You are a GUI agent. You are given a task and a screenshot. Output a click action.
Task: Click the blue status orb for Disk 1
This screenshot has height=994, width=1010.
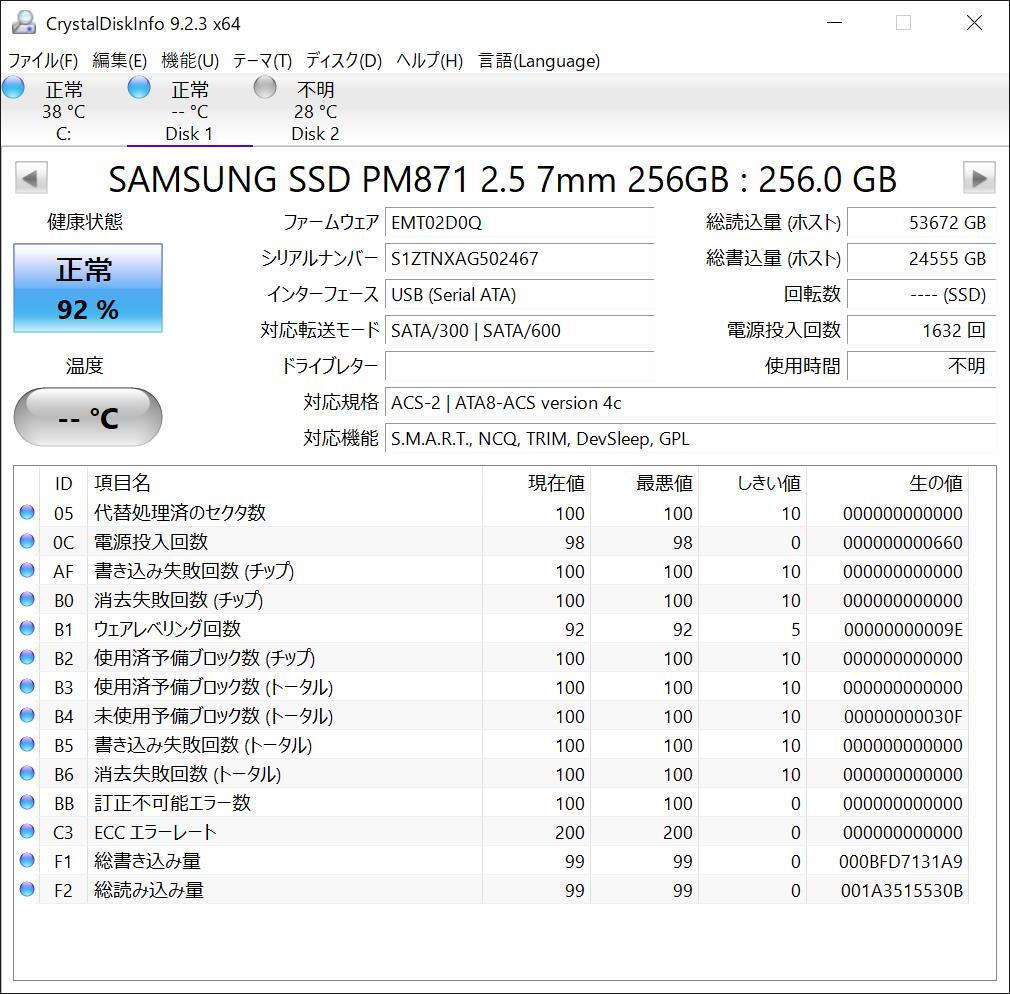(139, 88)
